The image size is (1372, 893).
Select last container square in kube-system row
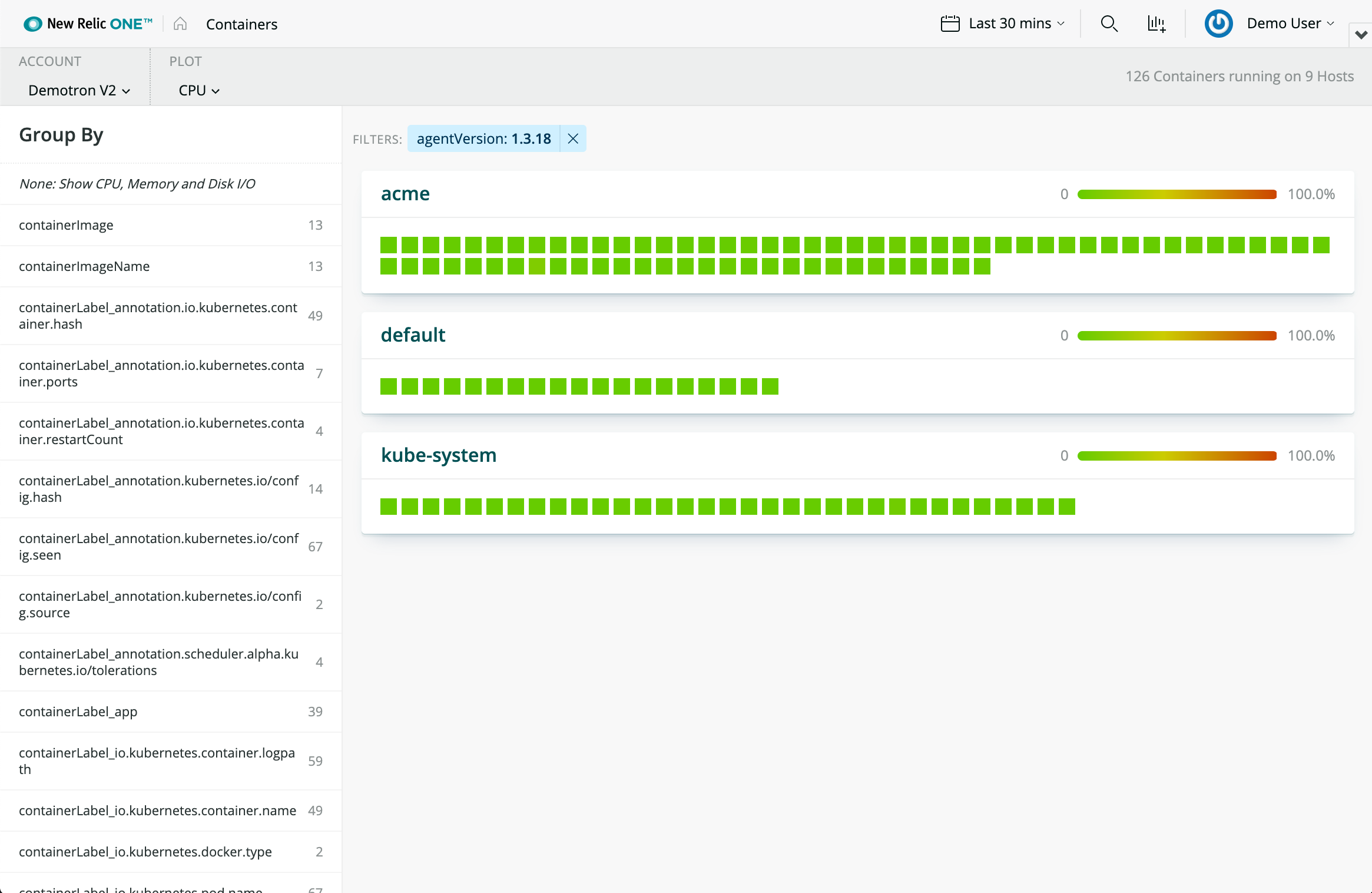coord(1067,507)
